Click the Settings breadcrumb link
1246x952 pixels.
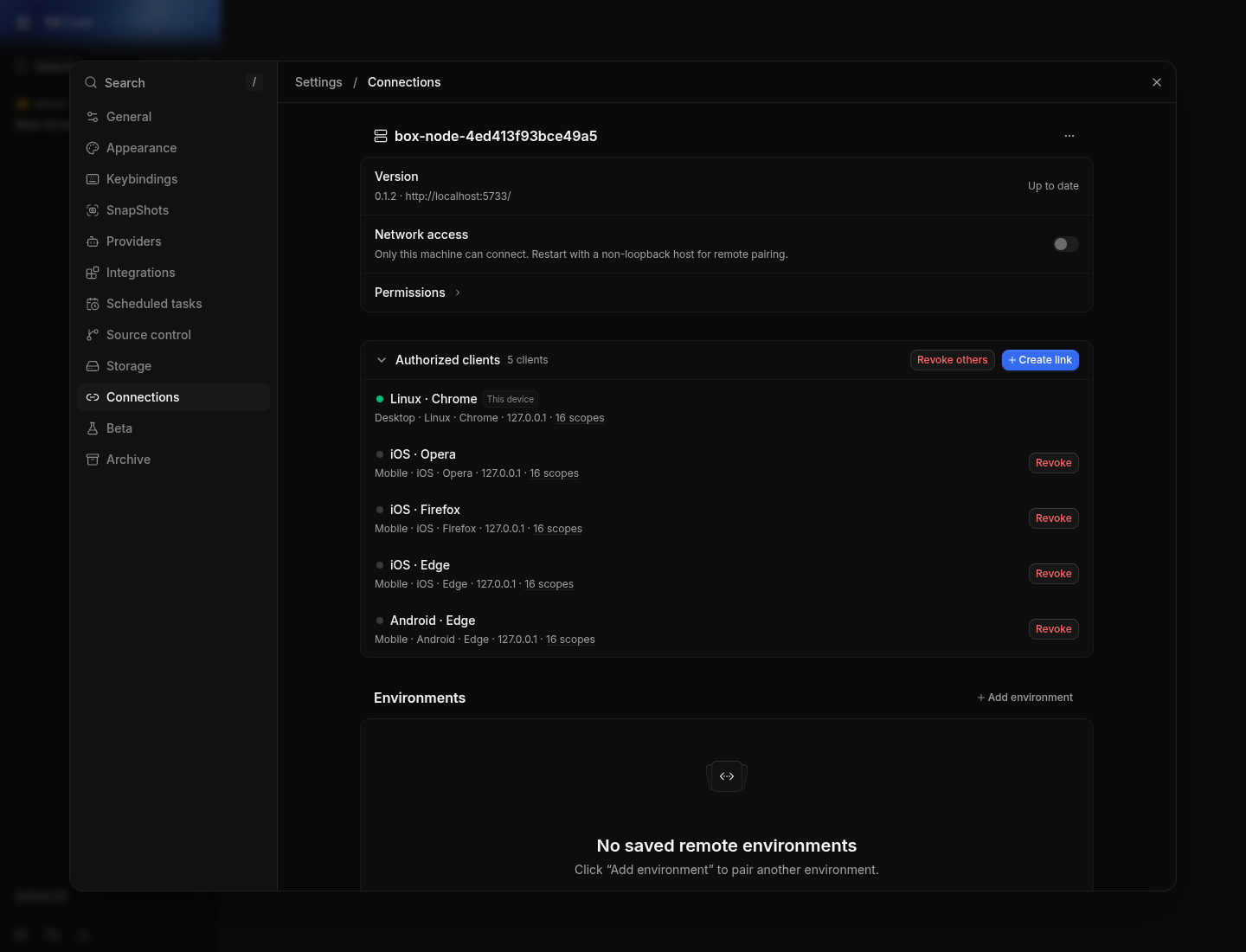tap(318, 82)
